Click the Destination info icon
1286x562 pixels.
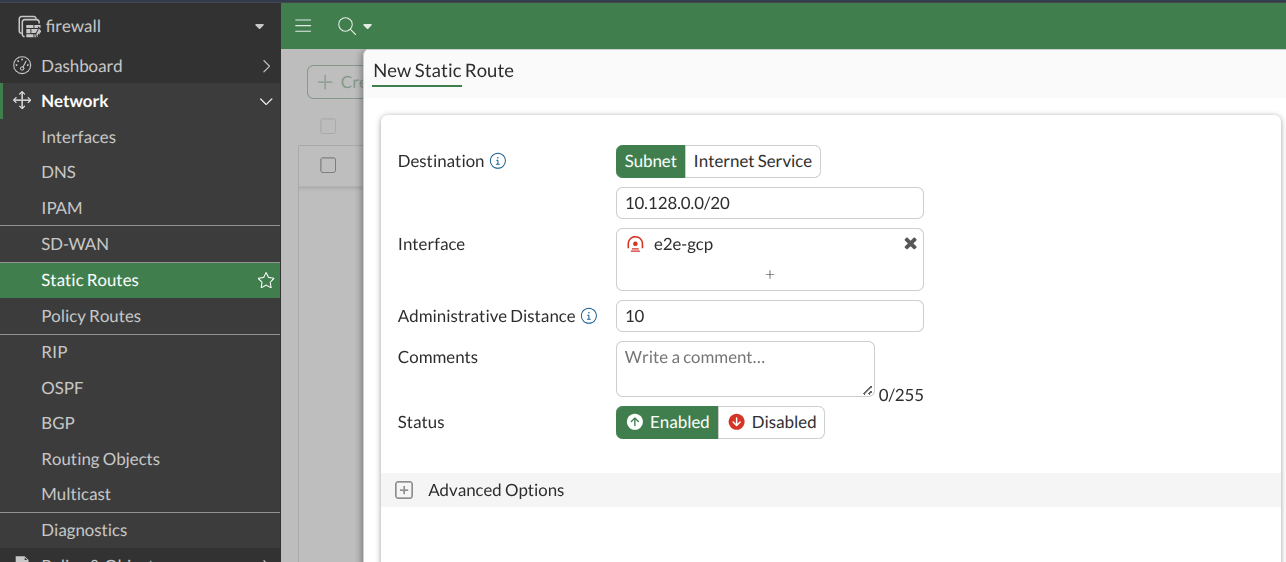coord(498,161)
